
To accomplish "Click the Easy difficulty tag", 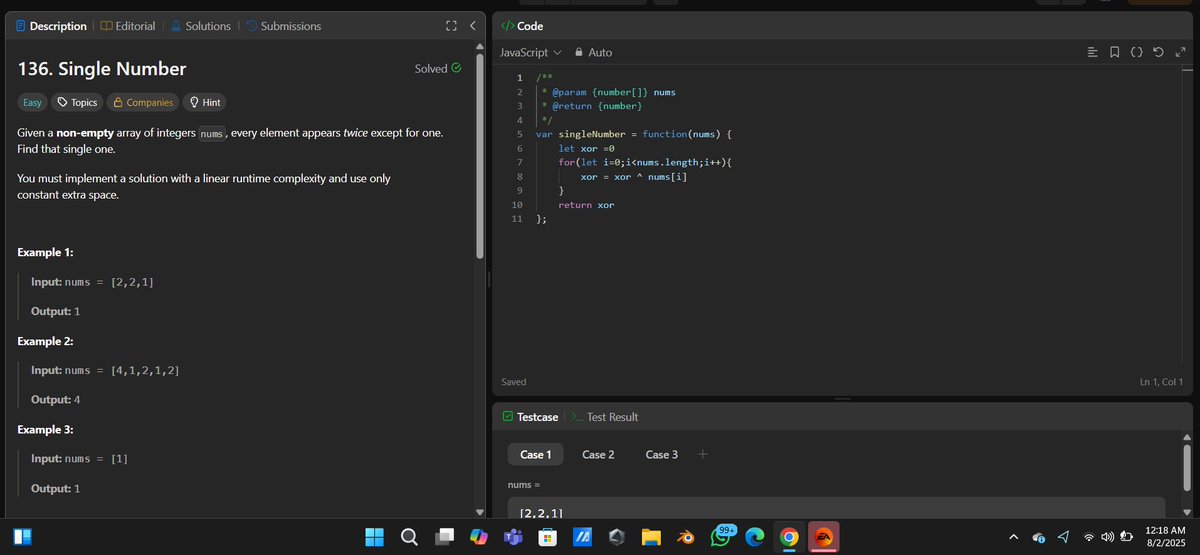I will pyautogui.click(x=32, y=102).
